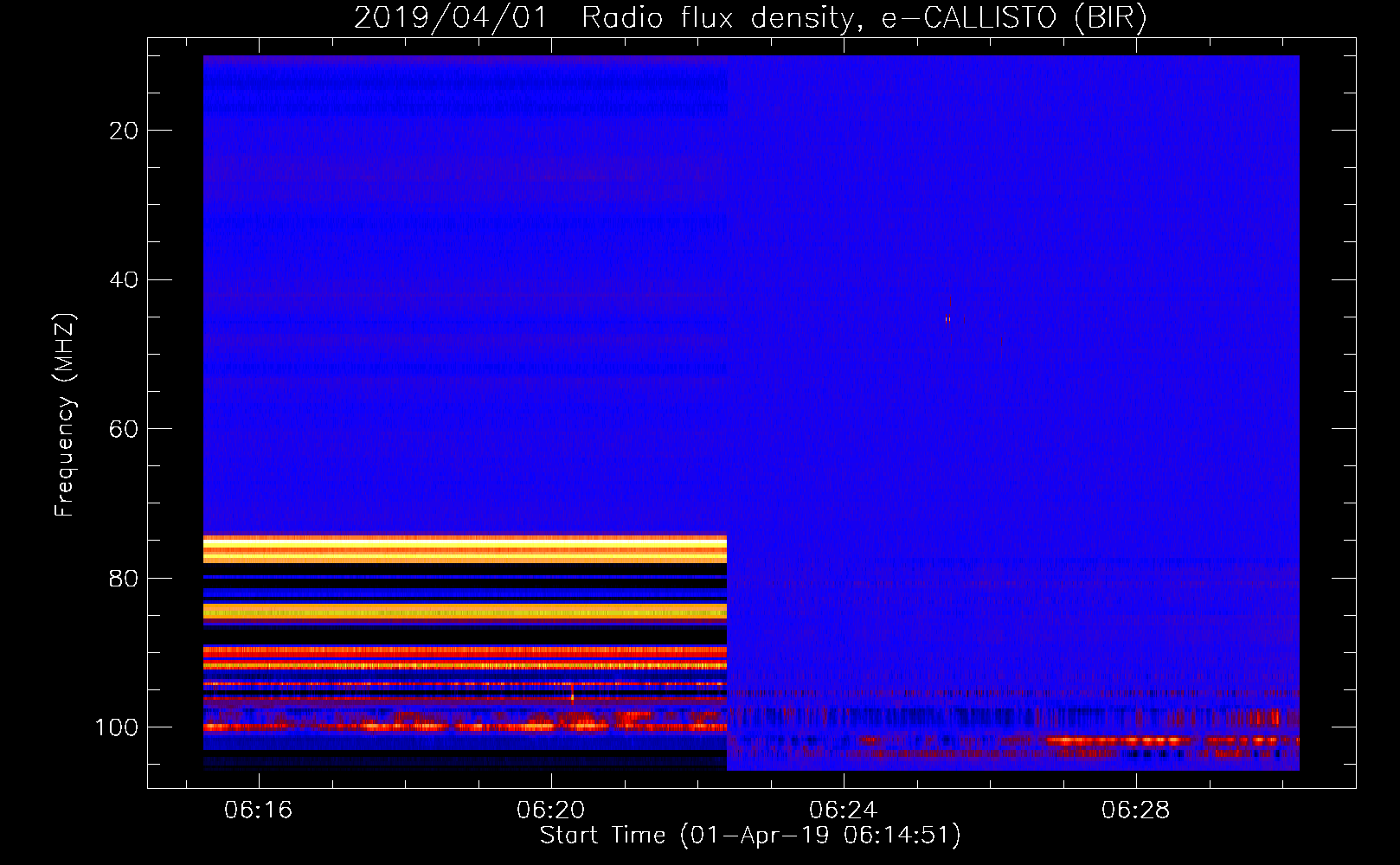
Task: Click the bright white-yellow band near 77 MHz
Action: 465,549
